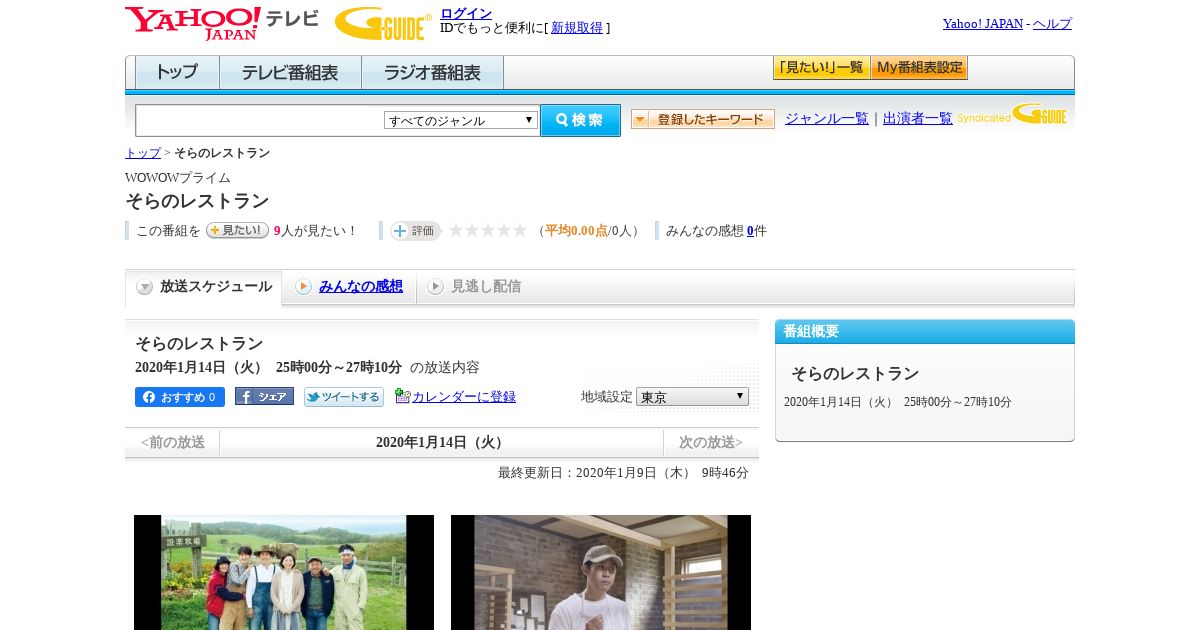Image resolution: width=1200 pixels, height=630 pixels.
Task: Open My番組表設定 button
Action: (x=919, y=68)
